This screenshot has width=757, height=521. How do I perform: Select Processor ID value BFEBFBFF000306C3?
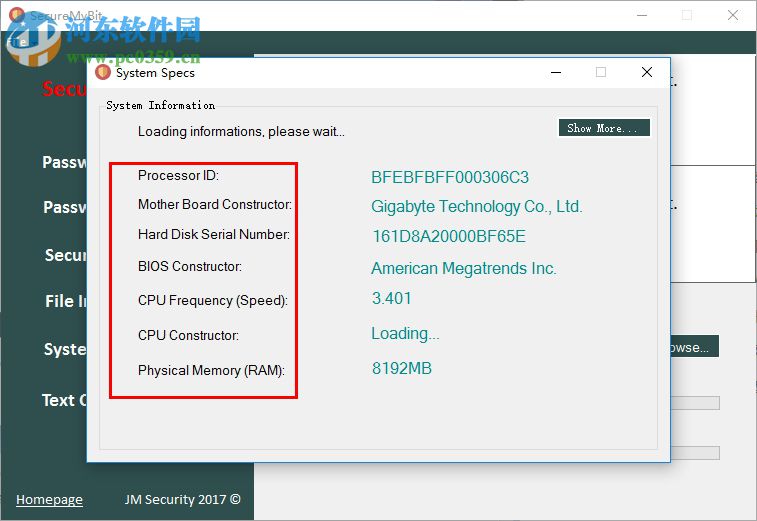coord(450,177)
